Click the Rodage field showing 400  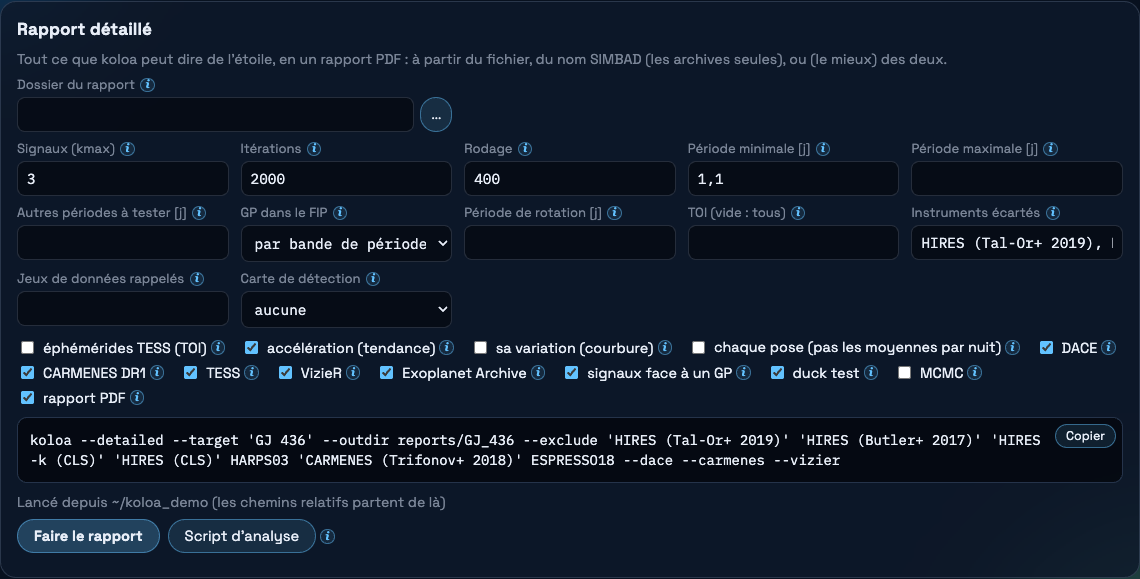[x=569, y=179]
